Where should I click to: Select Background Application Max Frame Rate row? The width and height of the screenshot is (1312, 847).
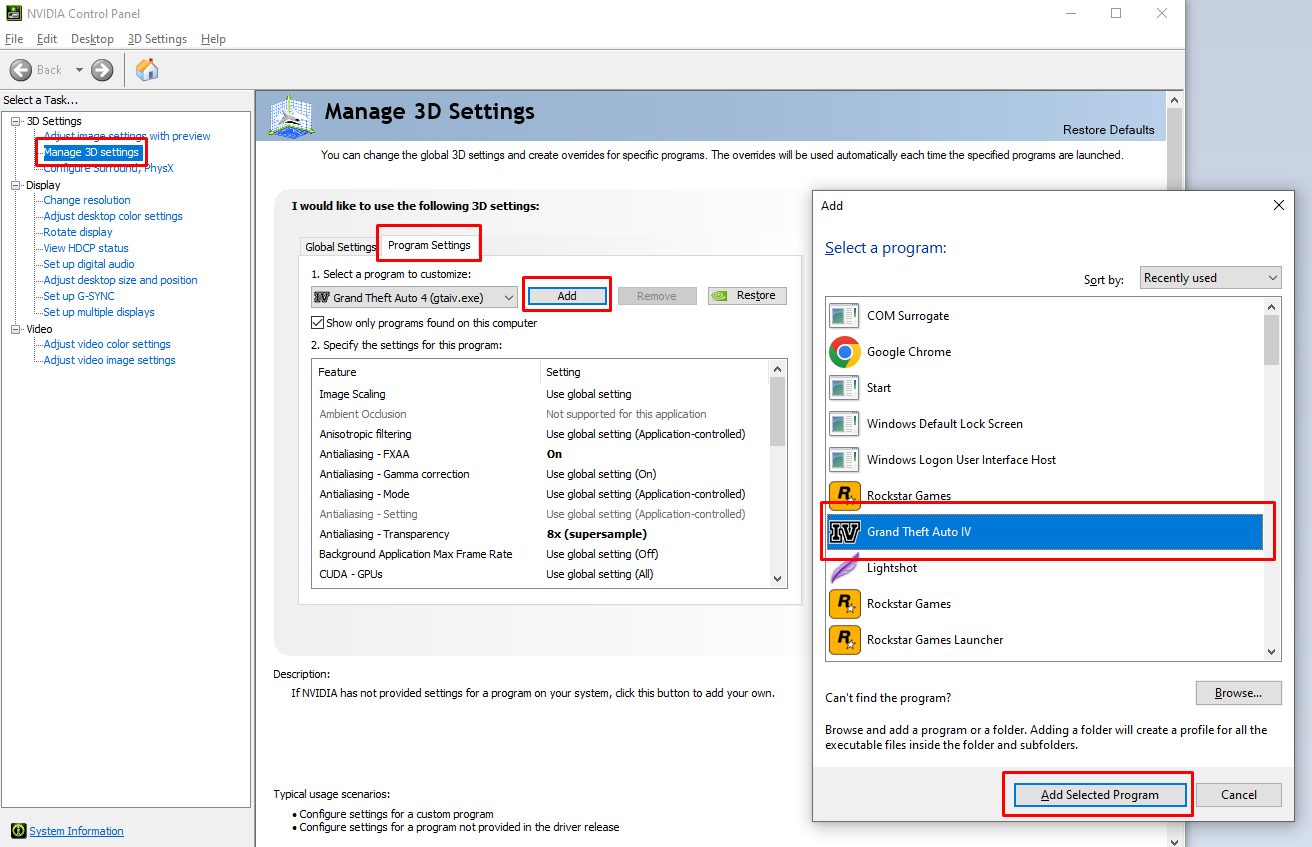pos(541,554)
